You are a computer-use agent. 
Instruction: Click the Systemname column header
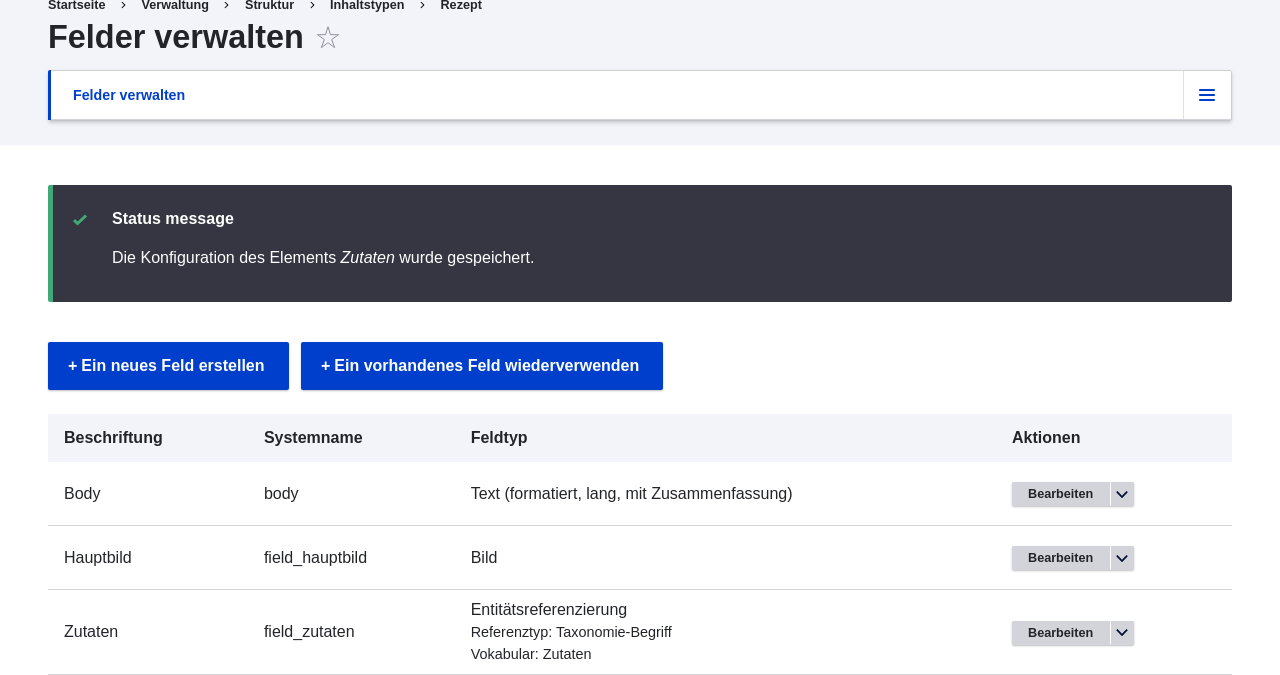313,438
